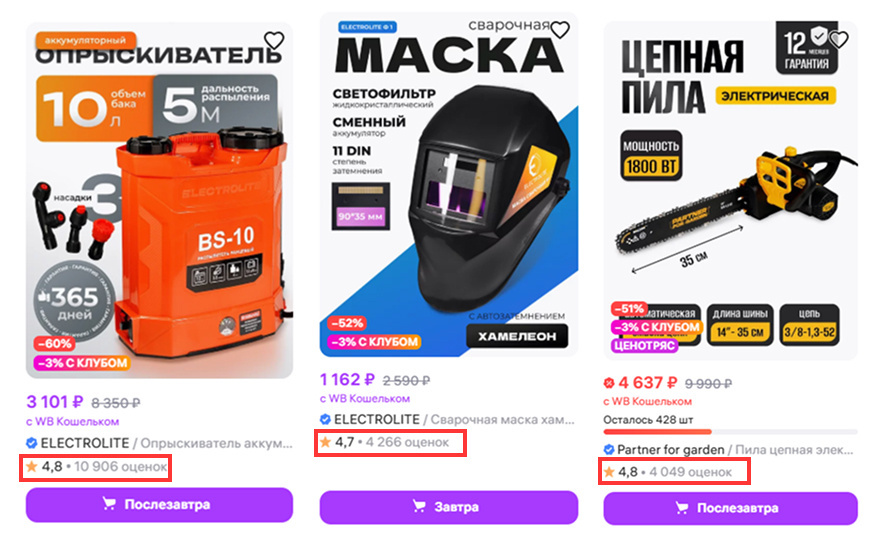Open the 4 266 оценок reviews link
Image resolution: width=888 pixels, height=541 pixels.
(407, 442)
